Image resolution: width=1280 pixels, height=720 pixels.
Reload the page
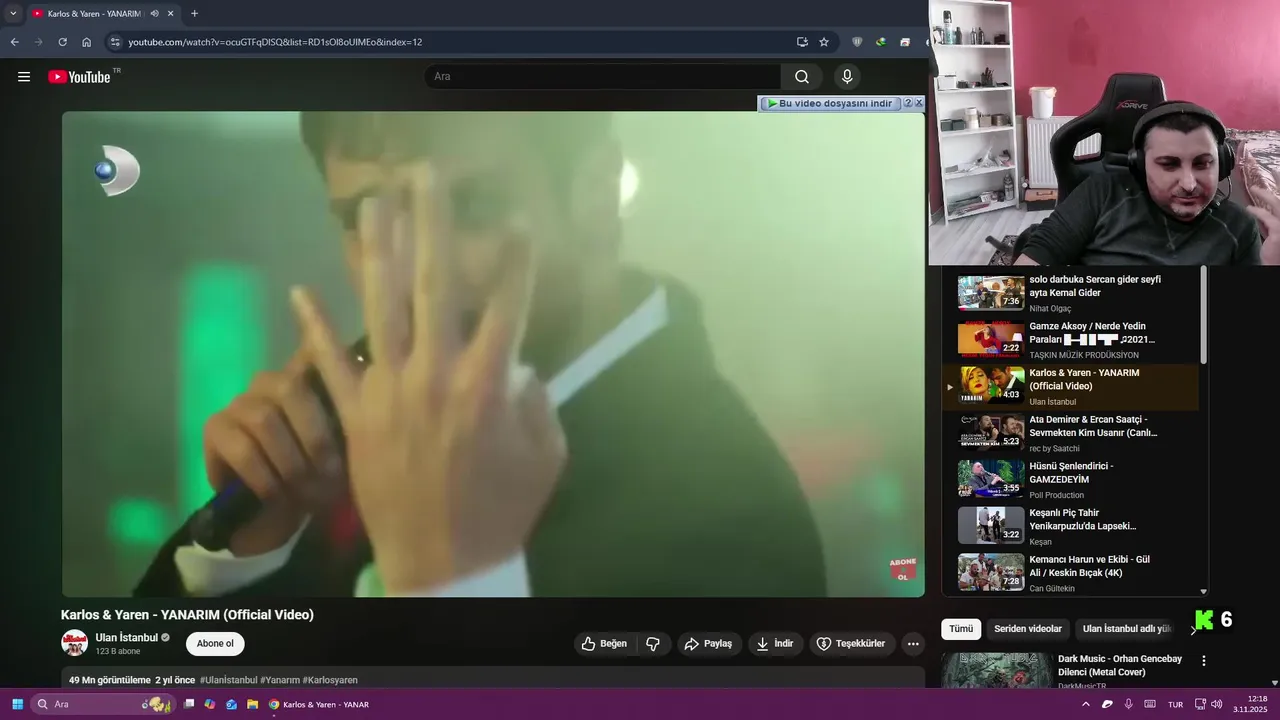click(x=62, y=42)
